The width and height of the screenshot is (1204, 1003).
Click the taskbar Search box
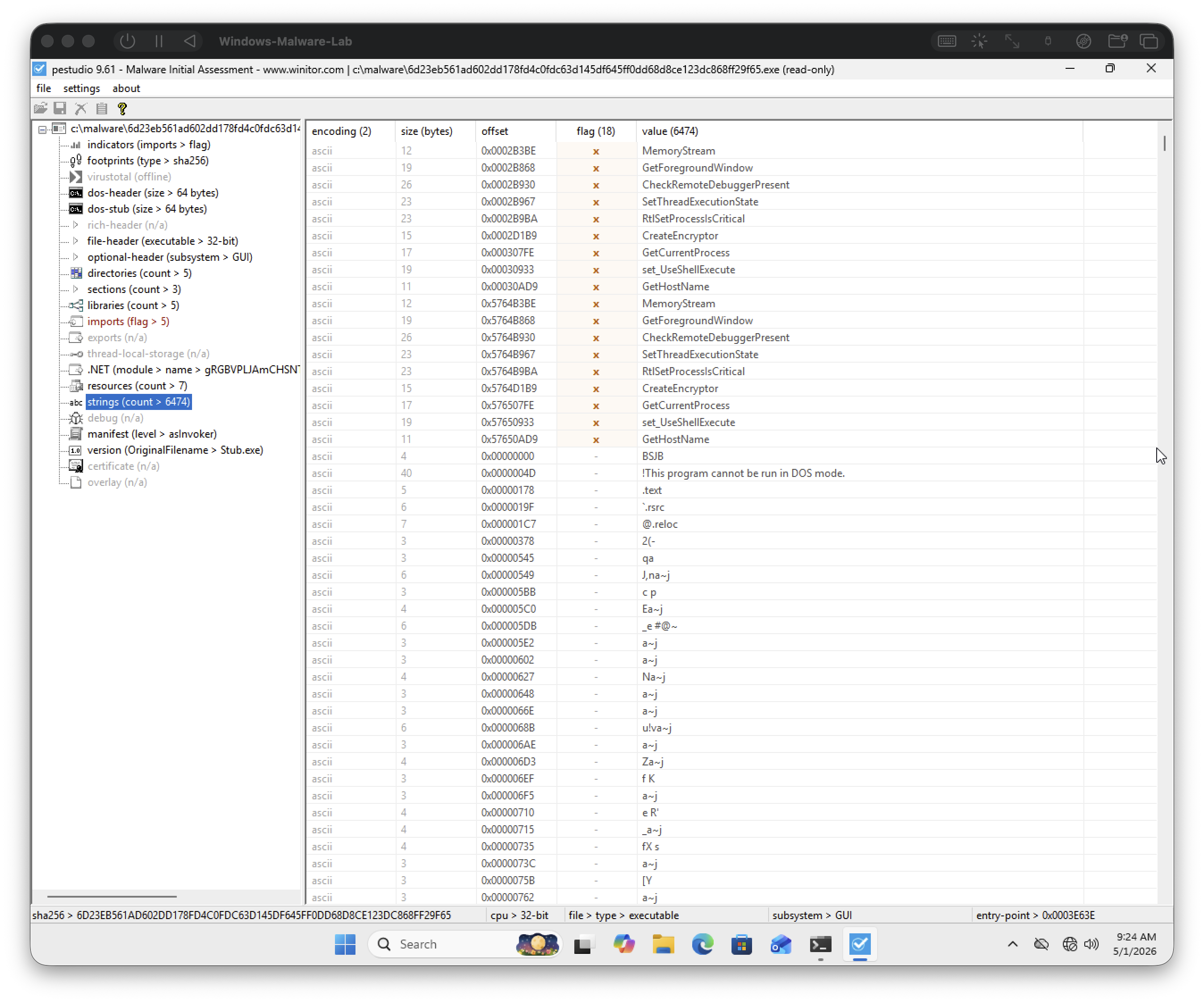[x=465, y=944]
